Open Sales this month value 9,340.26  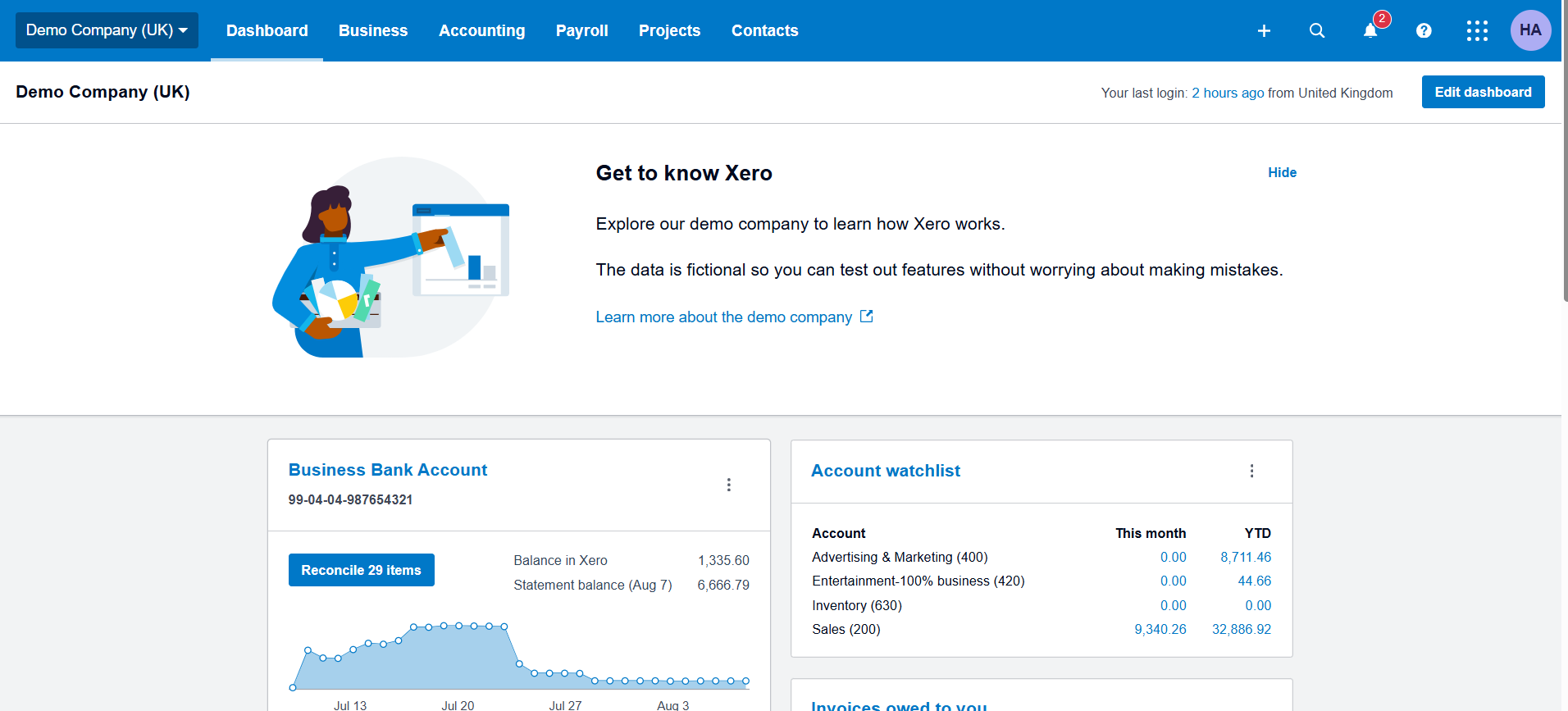click(1160, 629)
